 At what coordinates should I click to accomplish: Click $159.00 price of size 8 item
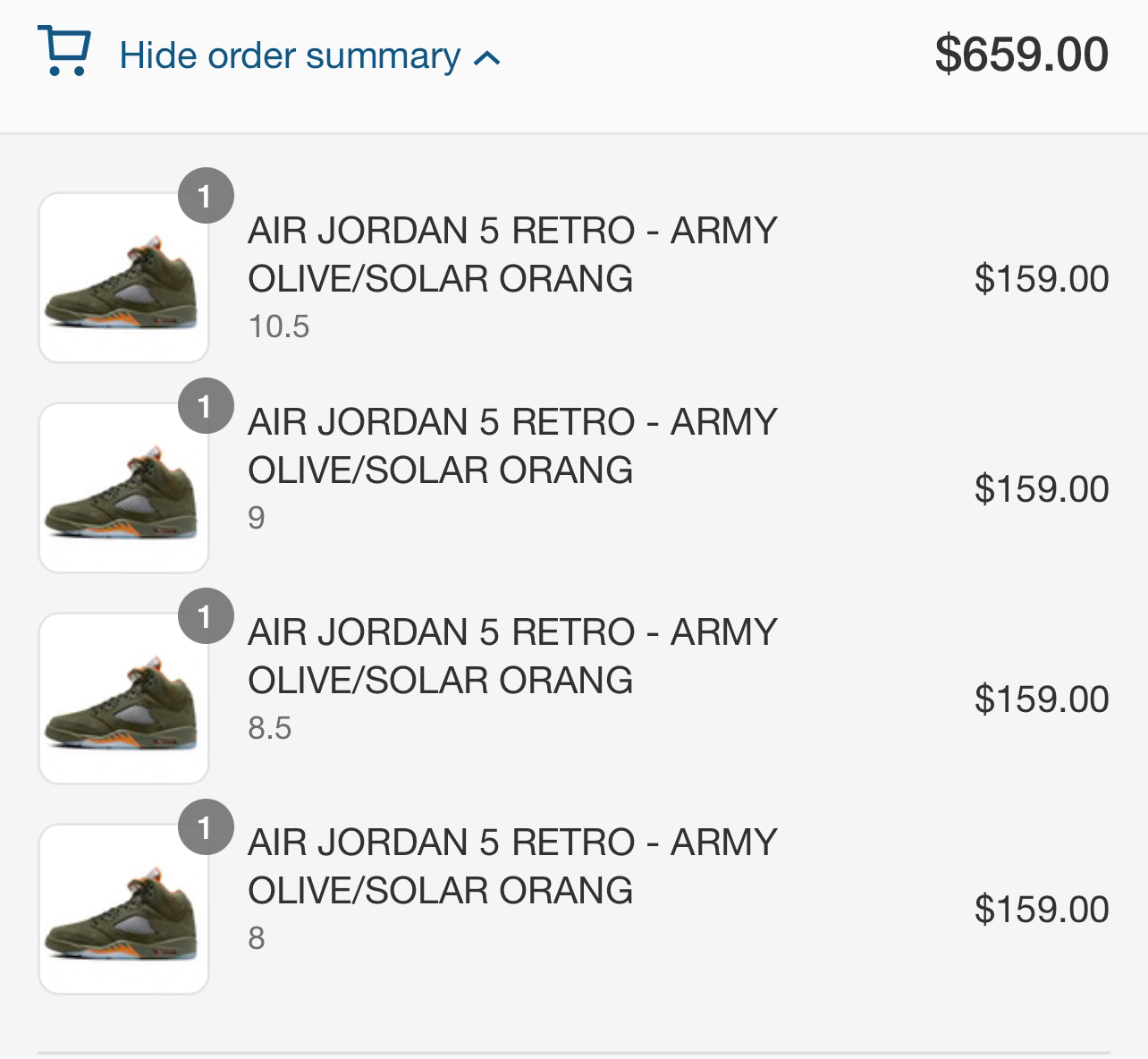(1042, 910)
